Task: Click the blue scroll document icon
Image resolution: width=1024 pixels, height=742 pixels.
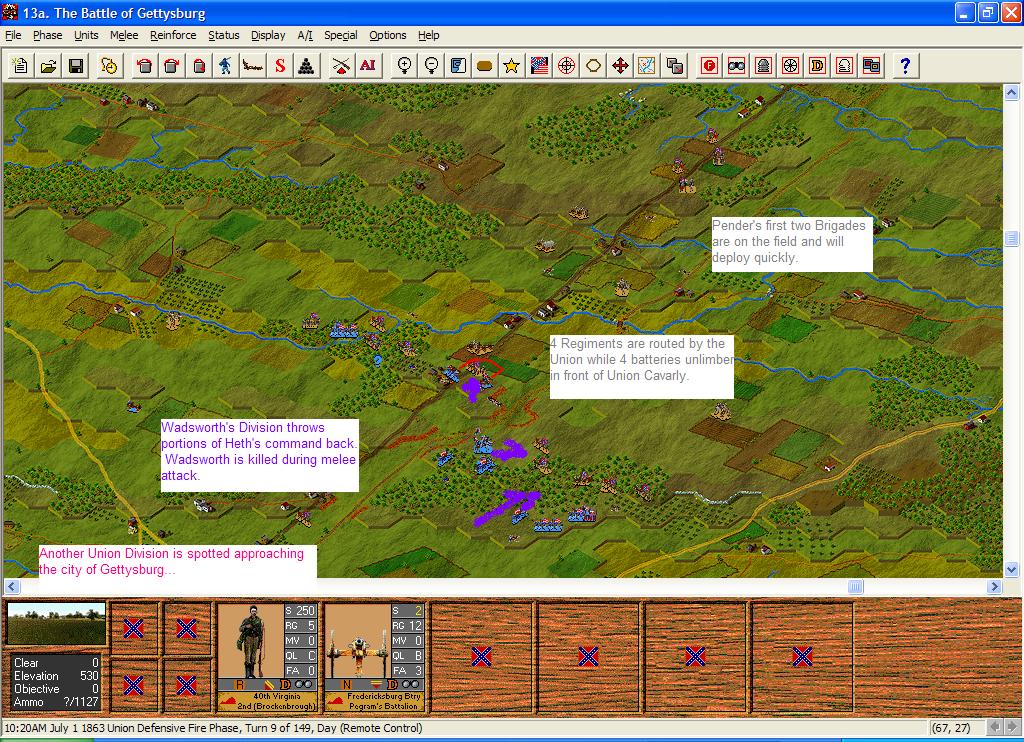Action: [x=458, y=65]
